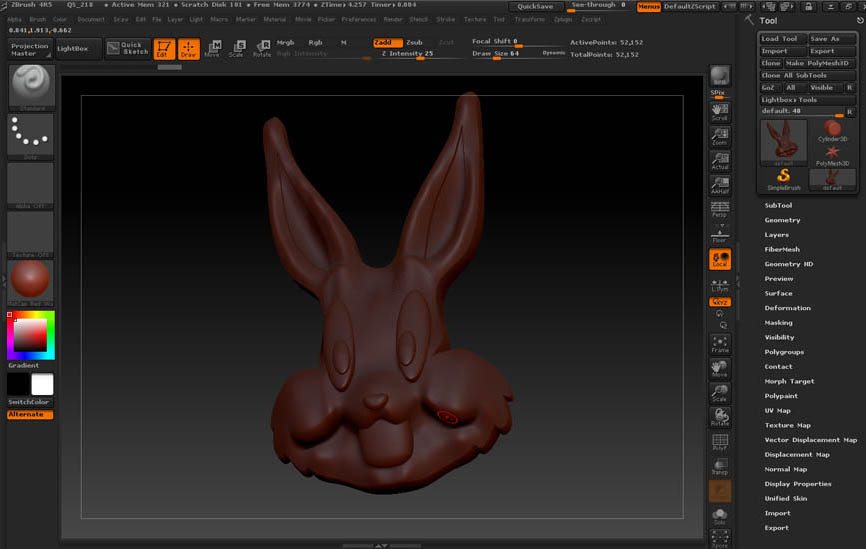This screenshot has width=866, height=549.
Task: Select the Draw mode icon
Action: pyautogui.click(x=188, y=49)
